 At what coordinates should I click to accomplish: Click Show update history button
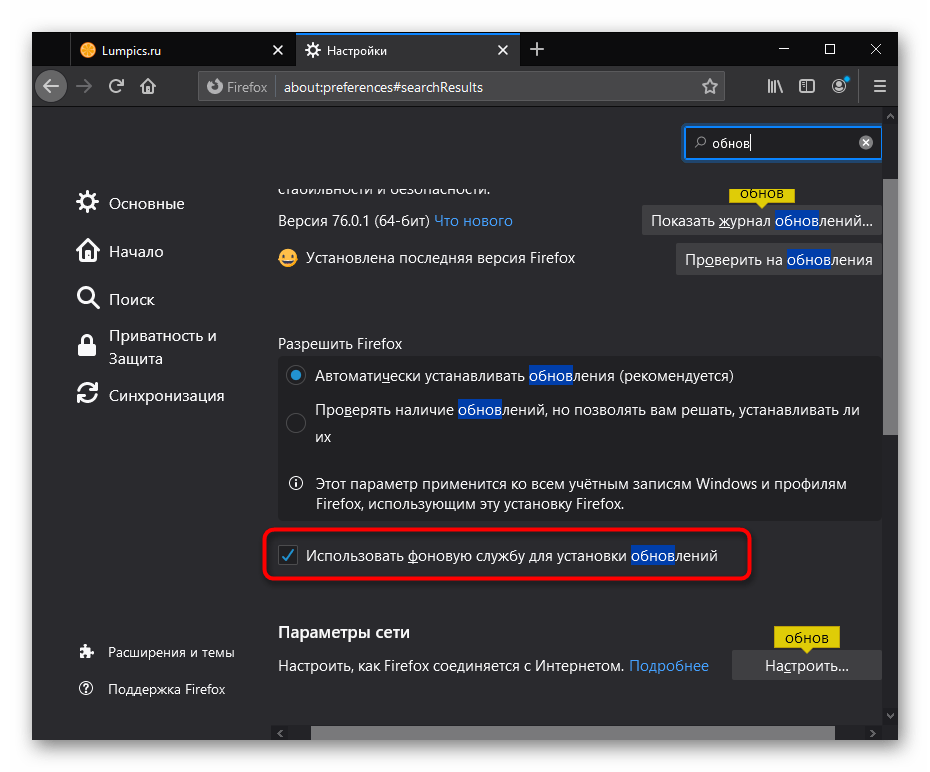[761, 221]
